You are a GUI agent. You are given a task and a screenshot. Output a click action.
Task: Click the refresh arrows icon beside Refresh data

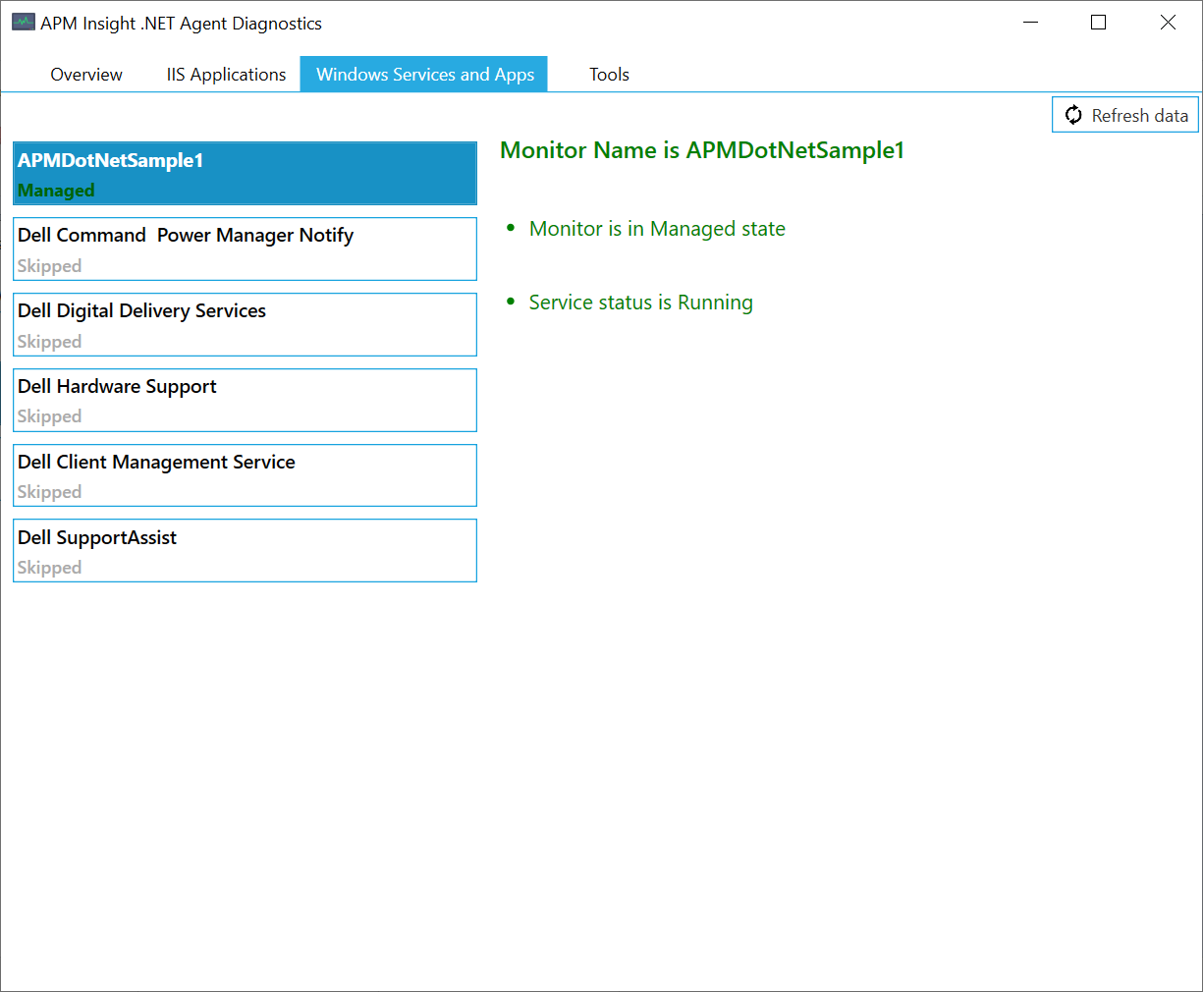[x=1074, y=115]
